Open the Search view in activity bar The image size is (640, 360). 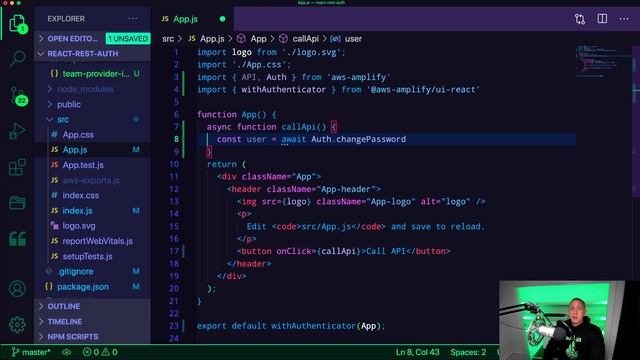[17, 58]
